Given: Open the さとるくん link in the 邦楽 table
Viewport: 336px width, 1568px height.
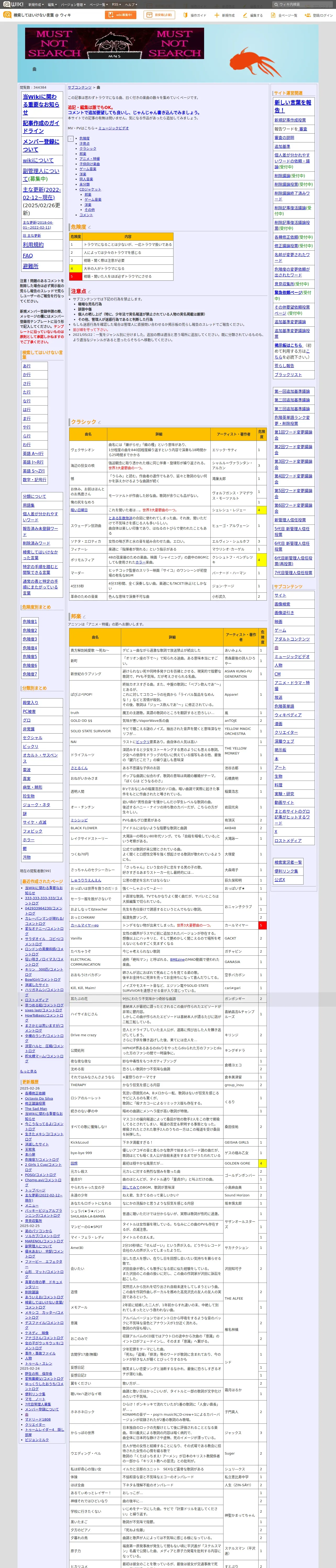Looking at the screenshot, I should coord(79,768).
